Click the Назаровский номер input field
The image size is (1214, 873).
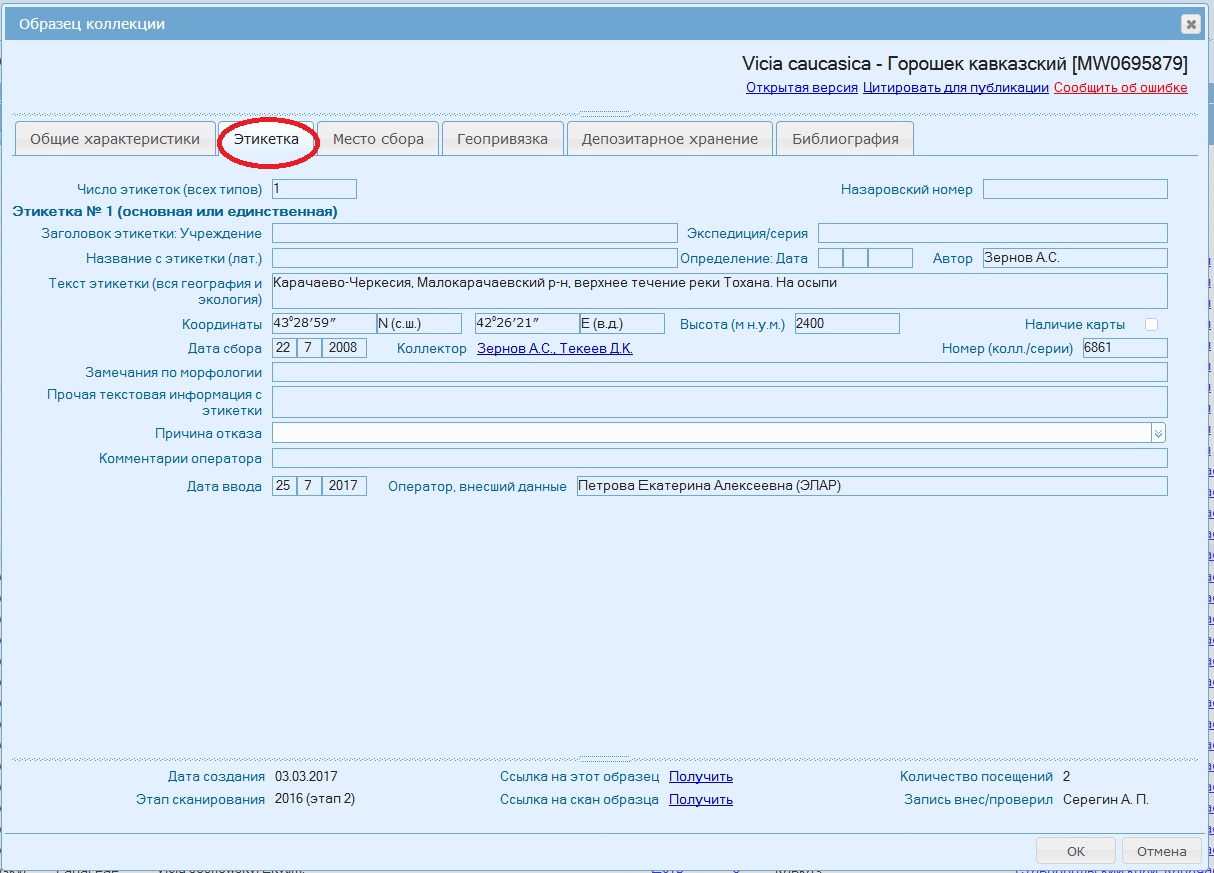point(1074,189)
